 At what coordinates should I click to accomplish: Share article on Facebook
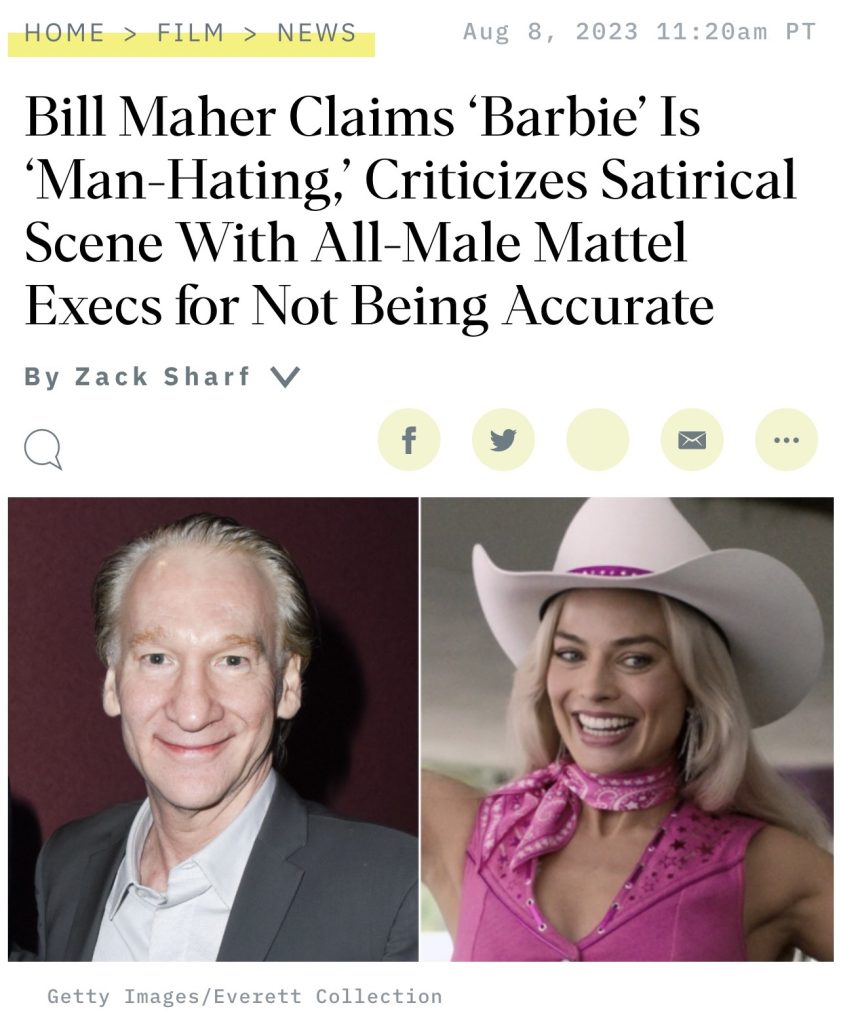click(409, 440)
